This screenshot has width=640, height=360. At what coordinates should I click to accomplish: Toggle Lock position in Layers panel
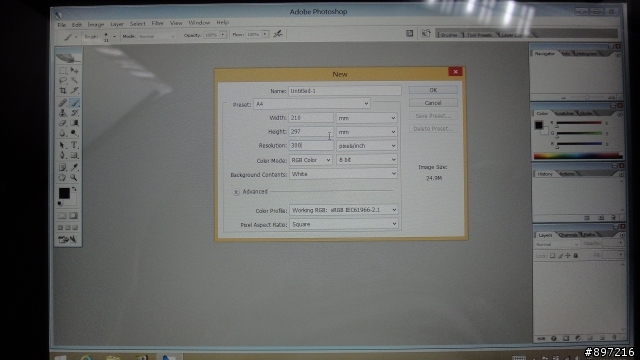tap(568, 256)
